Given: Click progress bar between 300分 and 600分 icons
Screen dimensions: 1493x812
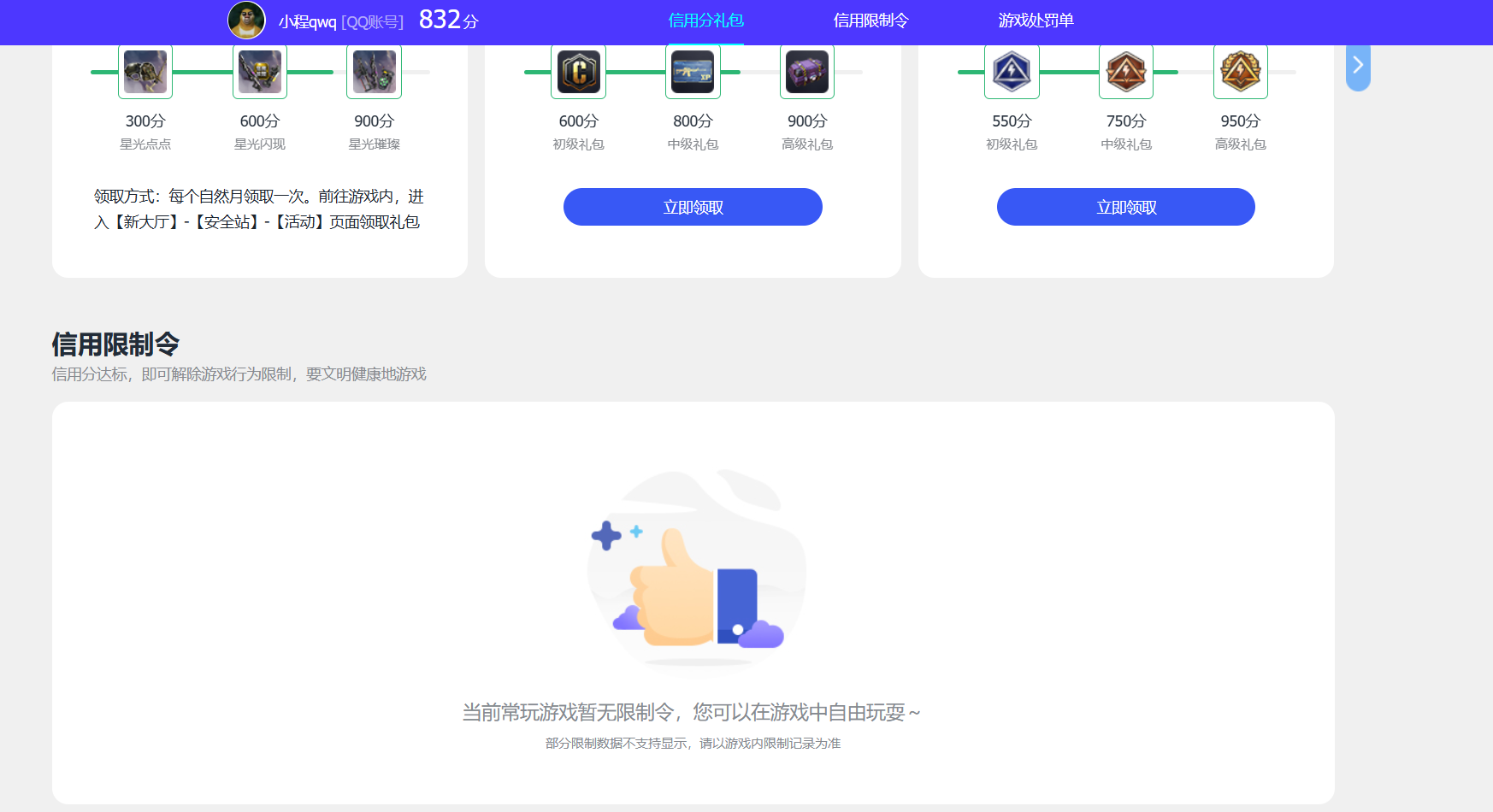Looking at the screenshot, I should pyautogui.click(x=203, y=72).
